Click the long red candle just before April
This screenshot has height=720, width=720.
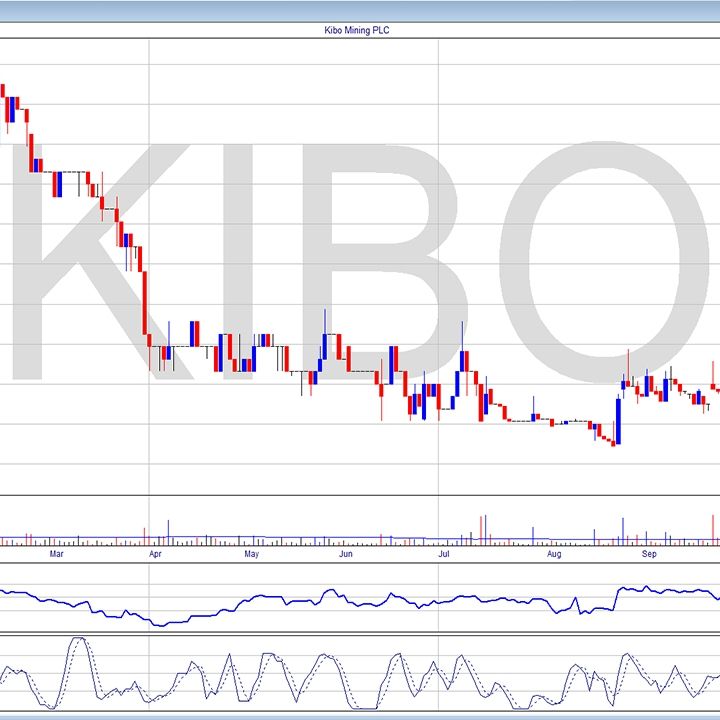click(x=146, y=303)
